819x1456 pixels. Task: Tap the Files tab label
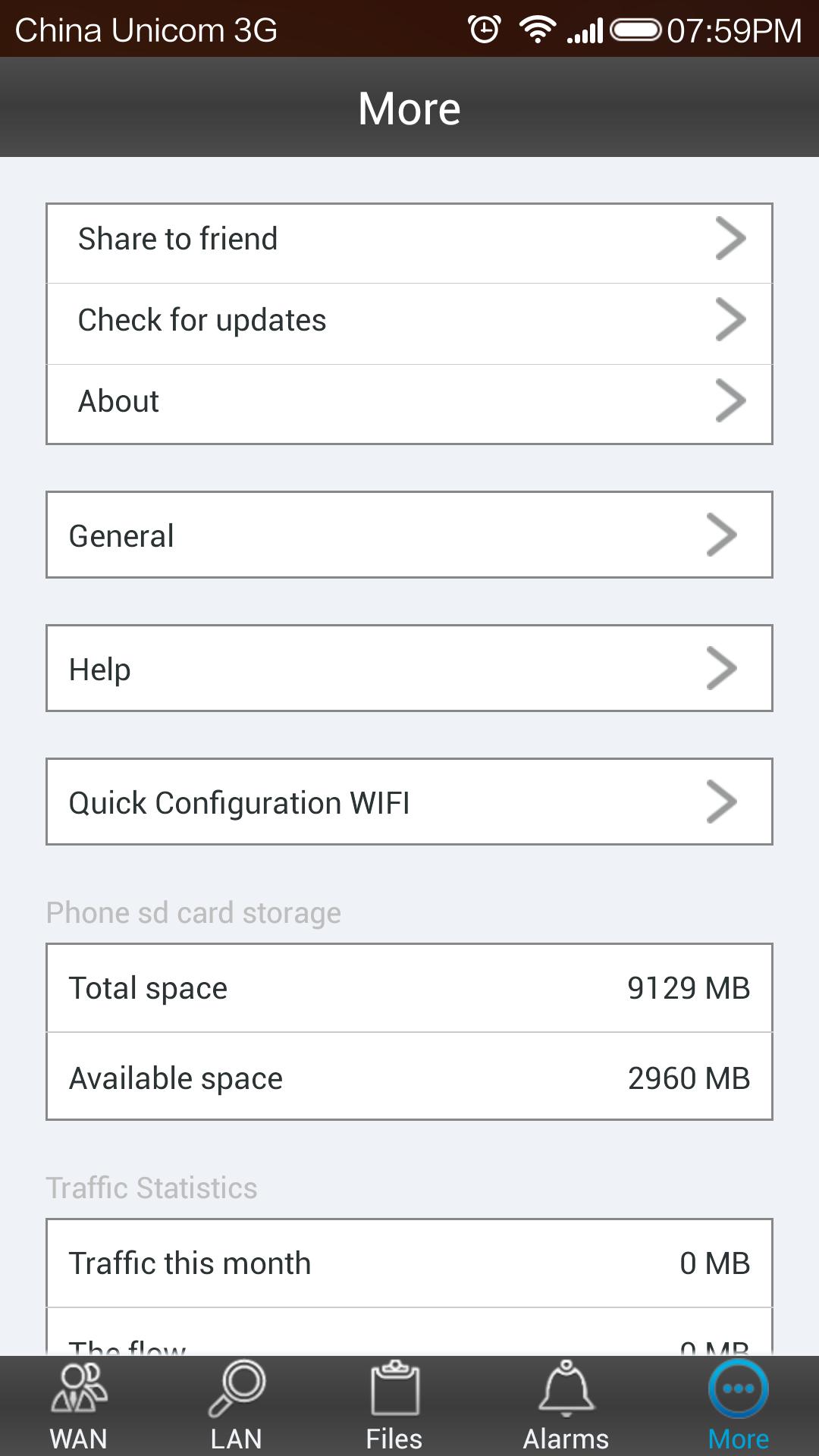[x=394, y=1439]
